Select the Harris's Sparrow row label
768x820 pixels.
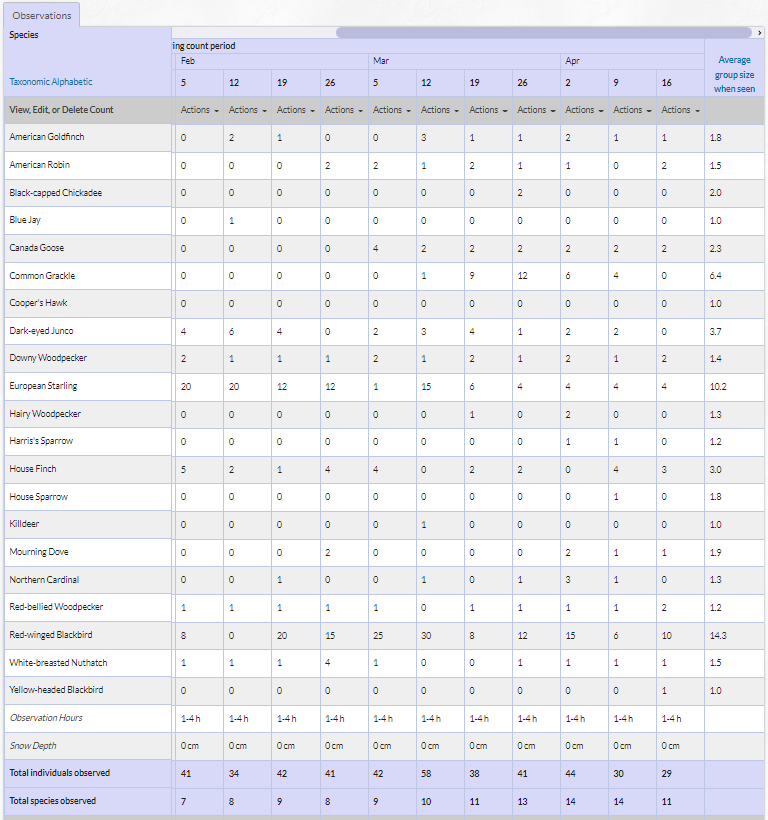pyautogui.click(x=41, y=441)
